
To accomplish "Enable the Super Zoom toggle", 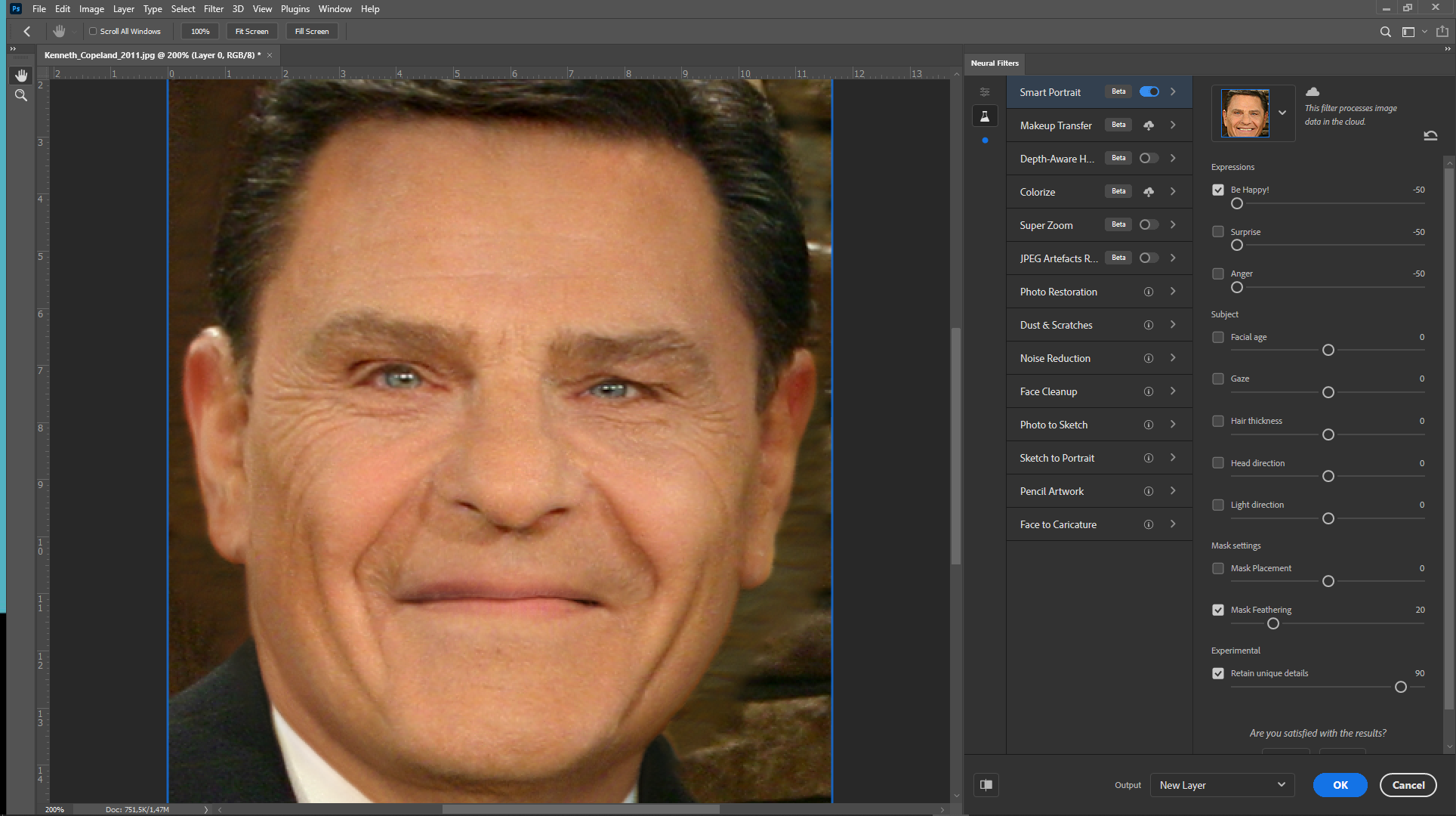I will (1149, 224).
